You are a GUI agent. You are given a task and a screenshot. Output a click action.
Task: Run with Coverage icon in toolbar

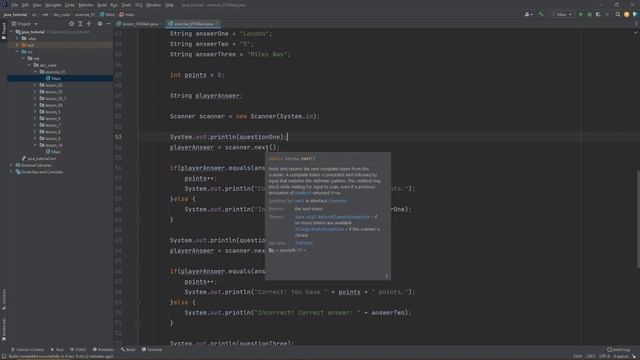click(598, 14)
